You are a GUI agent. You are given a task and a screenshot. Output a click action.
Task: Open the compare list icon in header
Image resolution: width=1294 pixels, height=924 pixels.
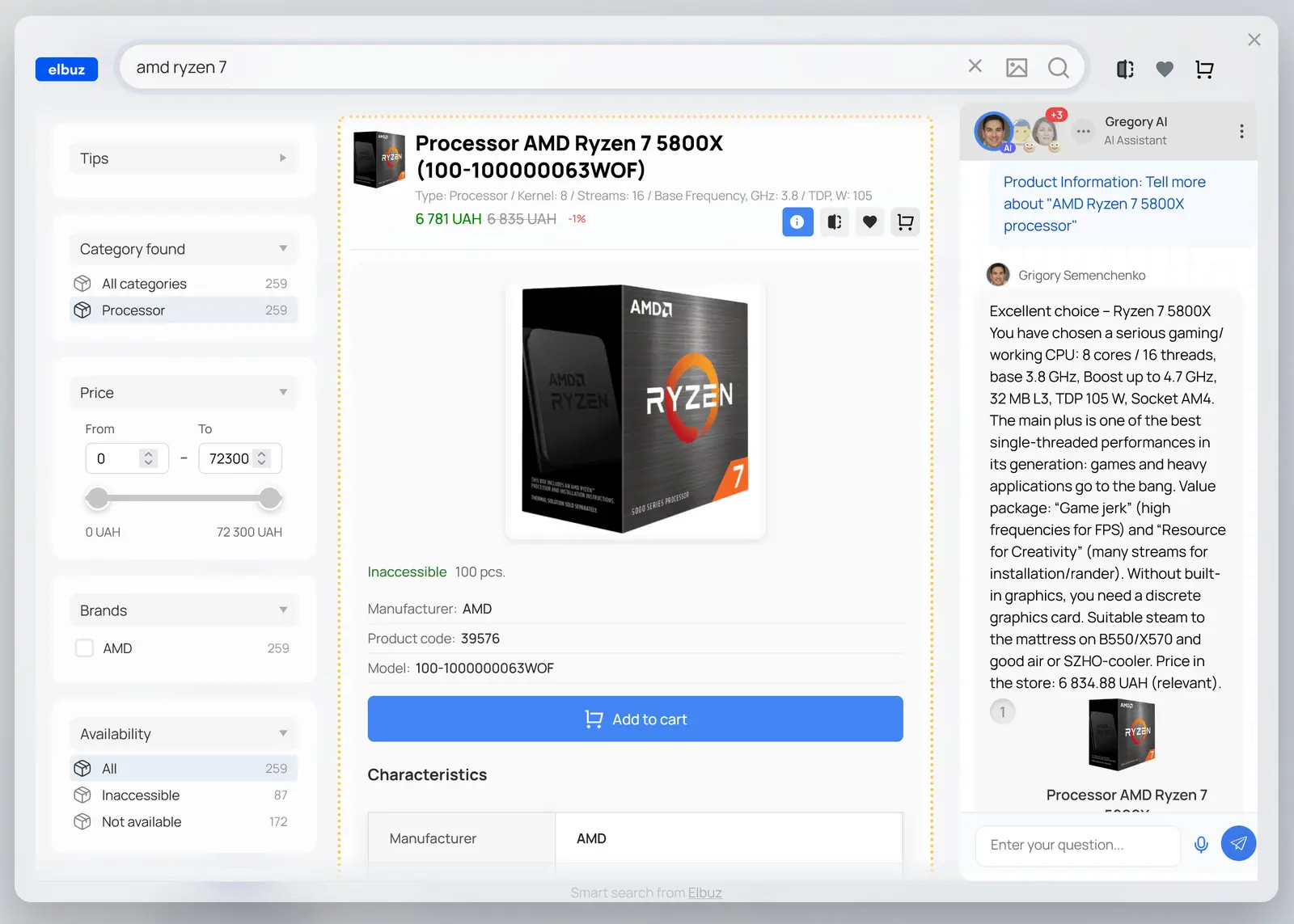pos(1125,70)
